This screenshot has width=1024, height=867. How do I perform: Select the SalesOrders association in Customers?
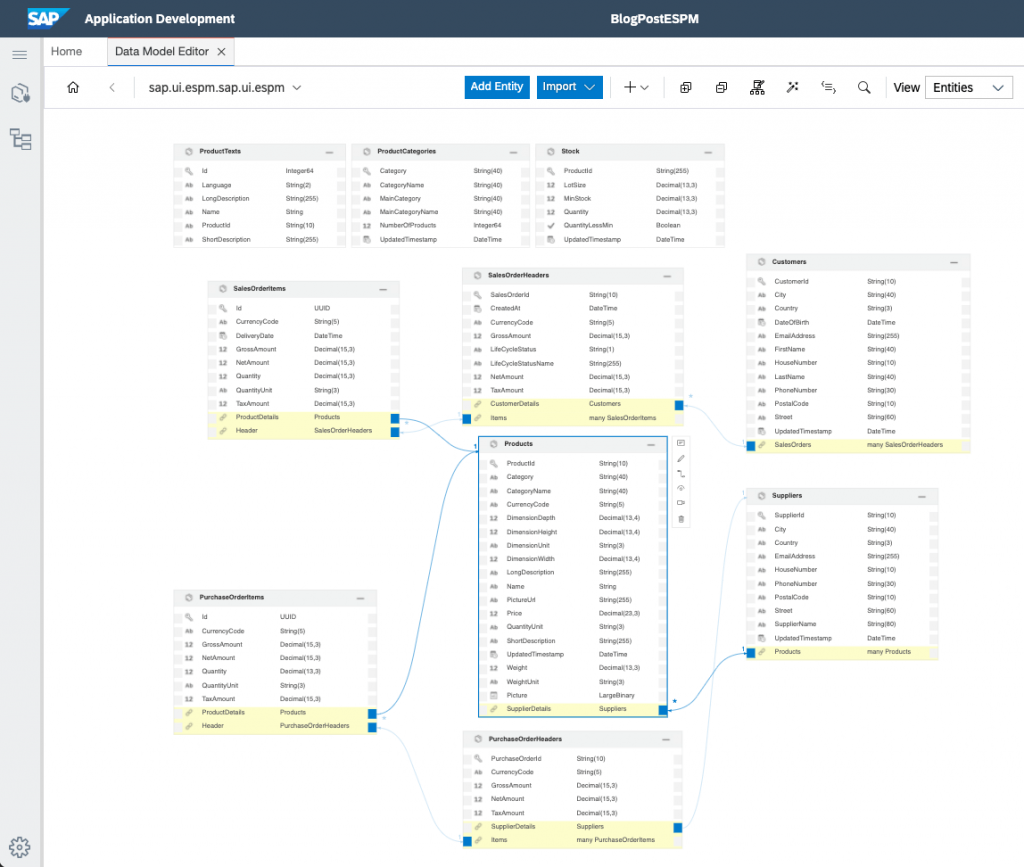(x=858, y=445)
